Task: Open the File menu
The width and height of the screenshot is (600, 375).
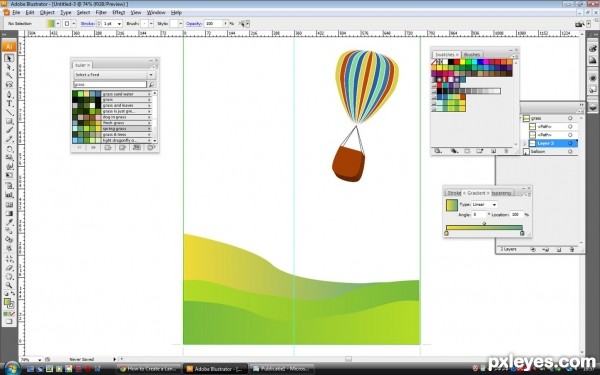Action: [x=16, y=13]
